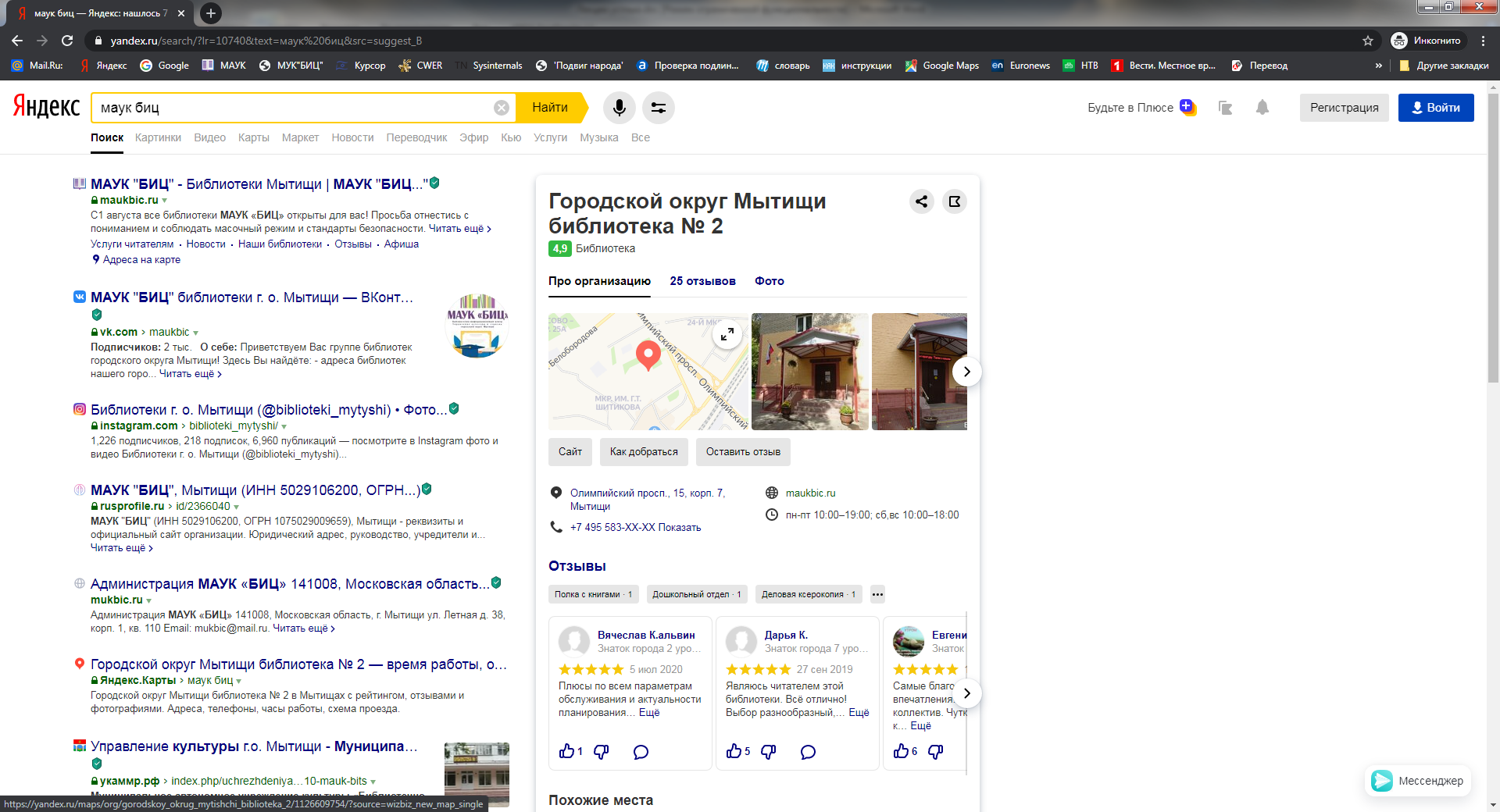The height and width of the screenshot is (812, 1500).
Task: Click the Регистрация button
Action: tap(1344, 108)
